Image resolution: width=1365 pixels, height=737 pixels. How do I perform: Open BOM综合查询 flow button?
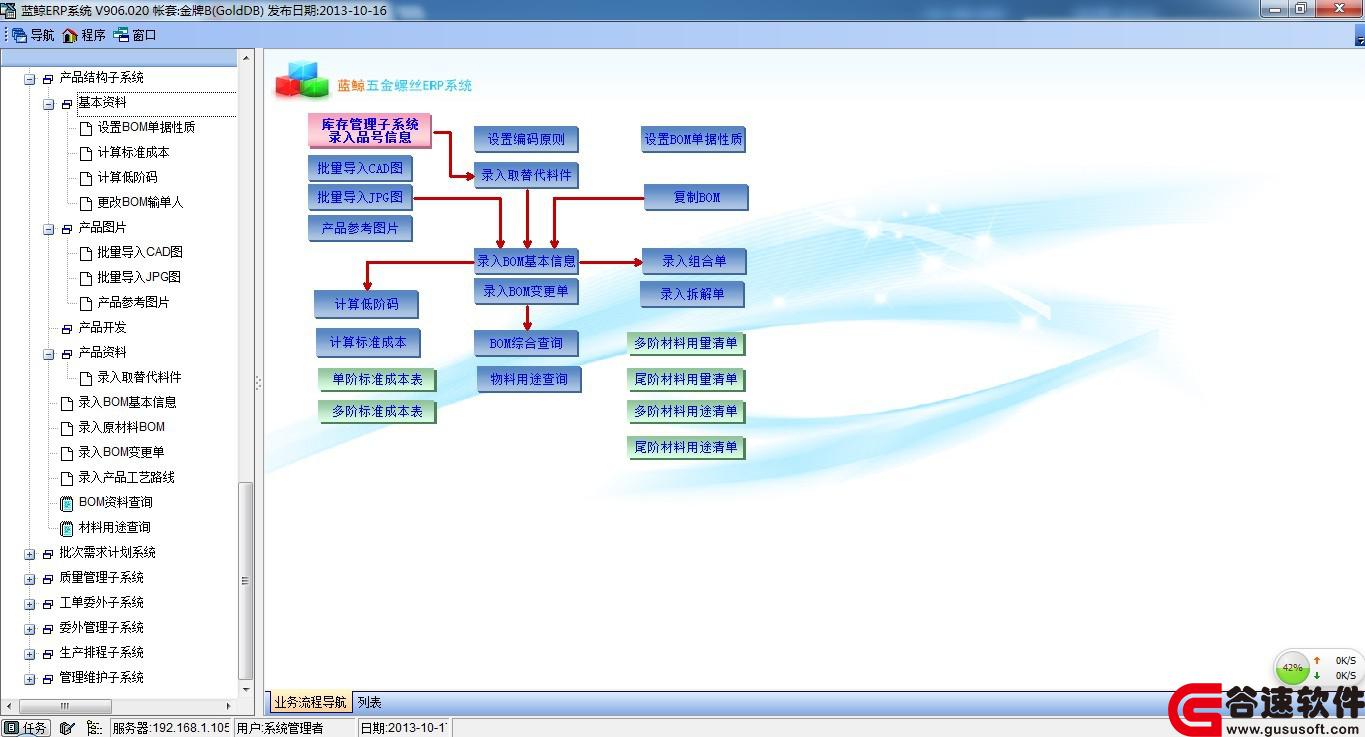(x=526, y=343)
